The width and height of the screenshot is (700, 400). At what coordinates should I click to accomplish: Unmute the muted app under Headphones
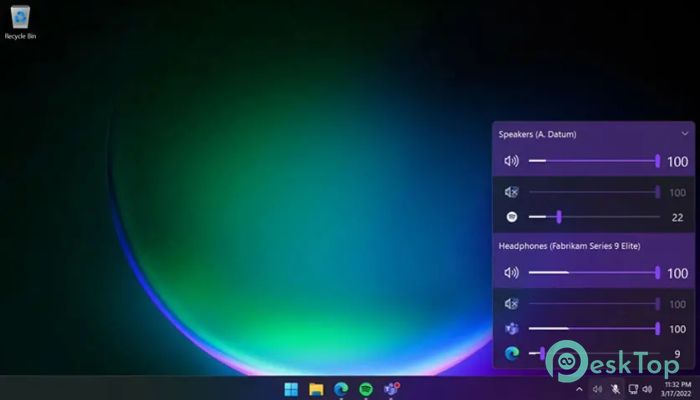(x=511, y=304)
